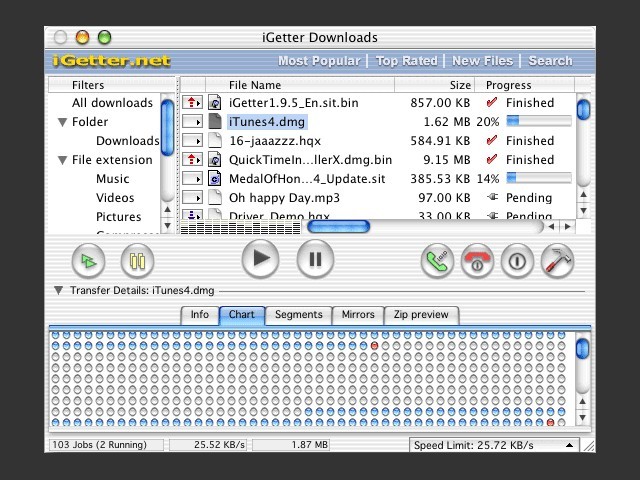640x480 pixels.
Task: Click the 103 Jobs (2 Running) status field
Action: click(106, 445)
